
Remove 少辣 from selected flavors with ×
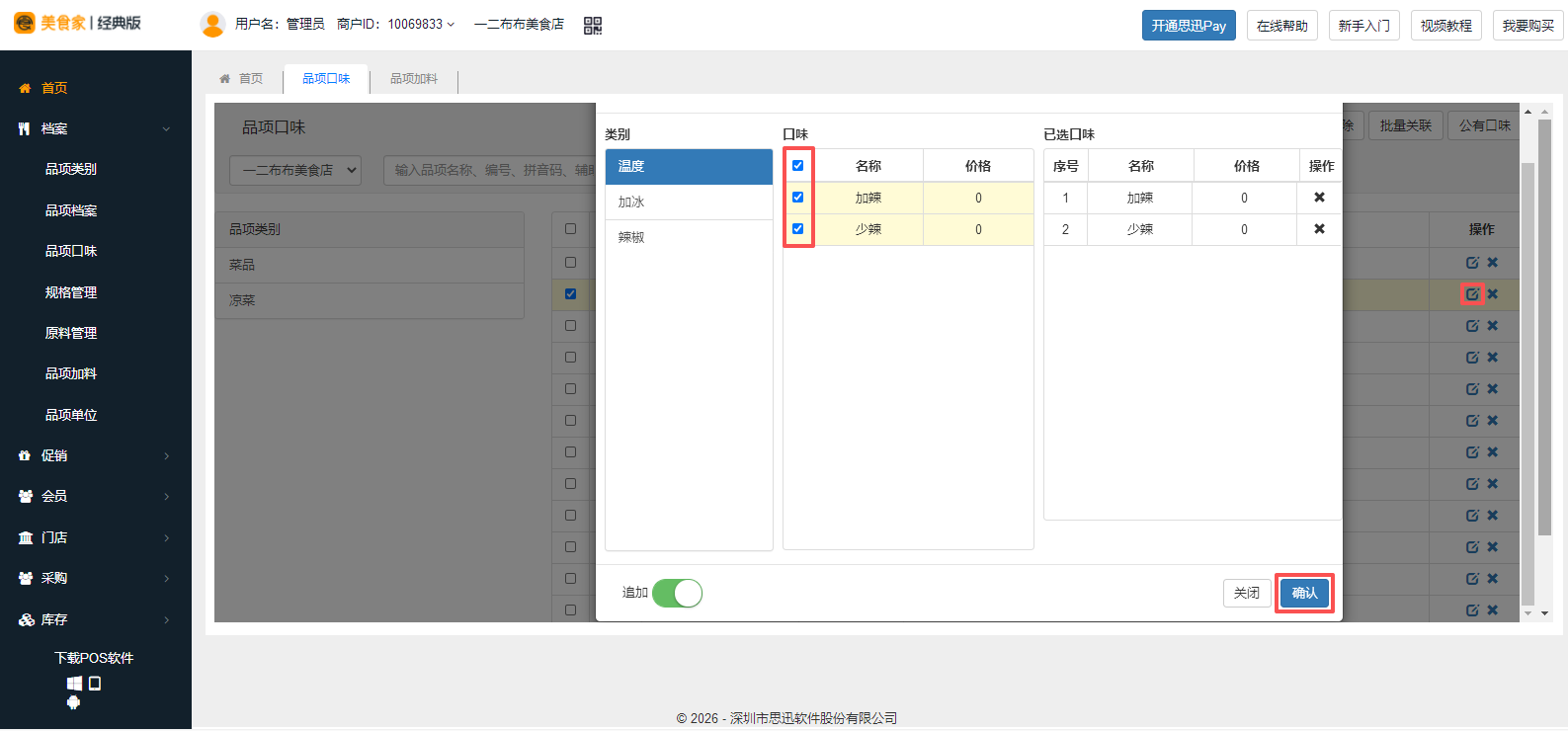click(x=1319, y=229)
